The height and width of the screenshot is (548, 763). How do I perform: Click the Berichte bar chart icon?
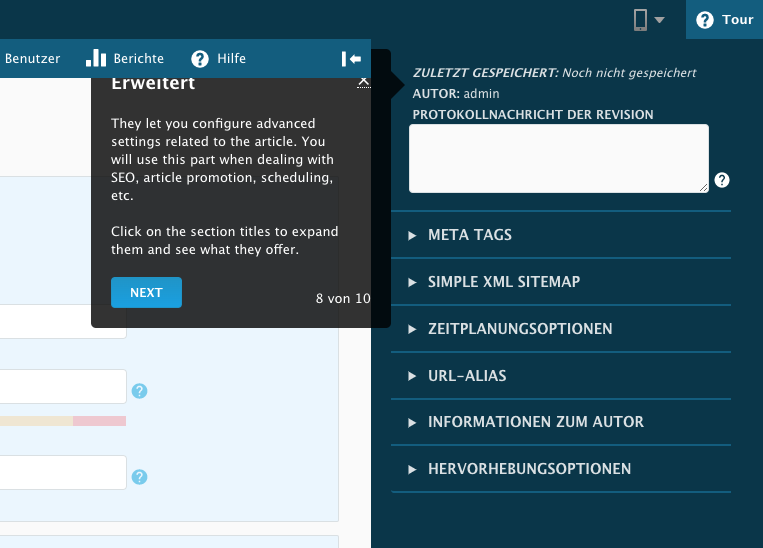(x=95, y=58)
